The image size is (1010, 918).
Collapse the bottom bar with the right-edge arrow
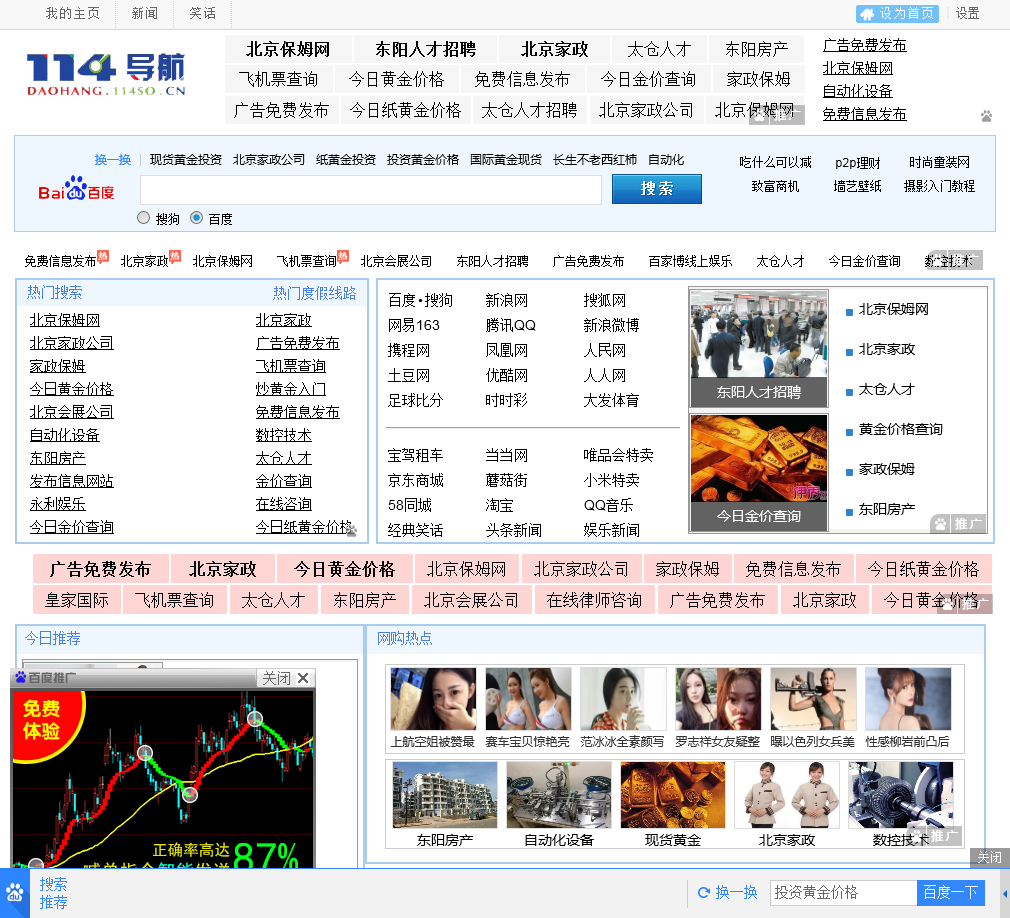[1005, 894]
